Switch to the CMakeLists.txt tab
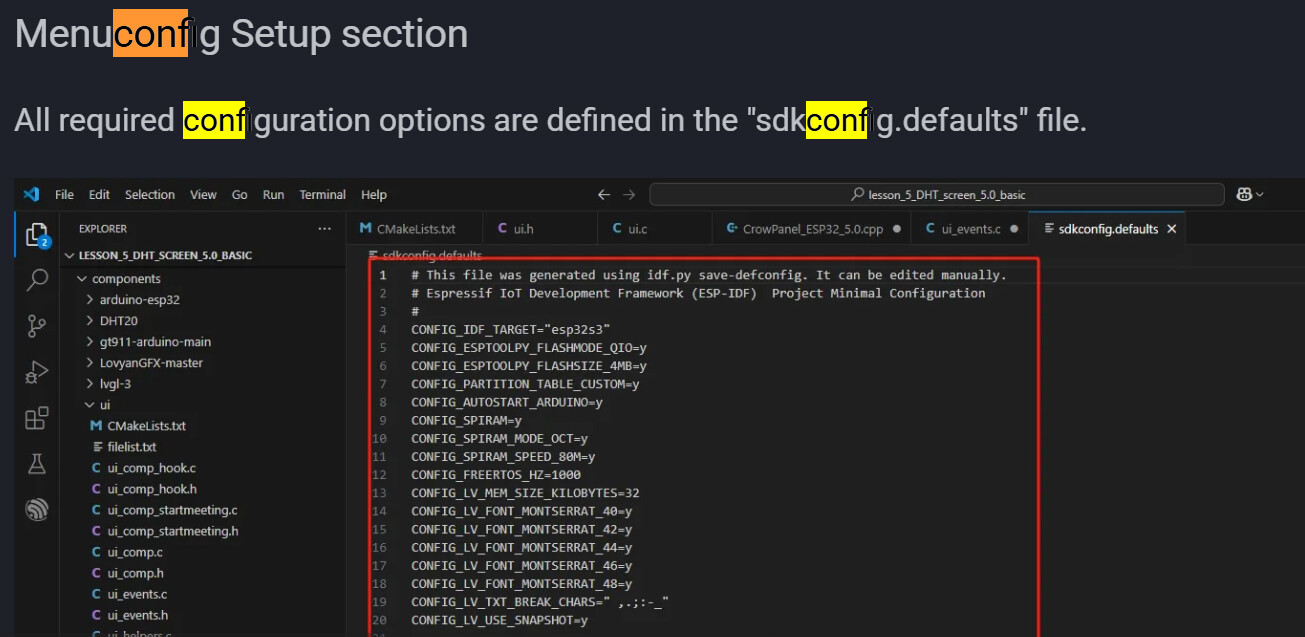This screenshot has width=1305, height=637. [415, 229]
